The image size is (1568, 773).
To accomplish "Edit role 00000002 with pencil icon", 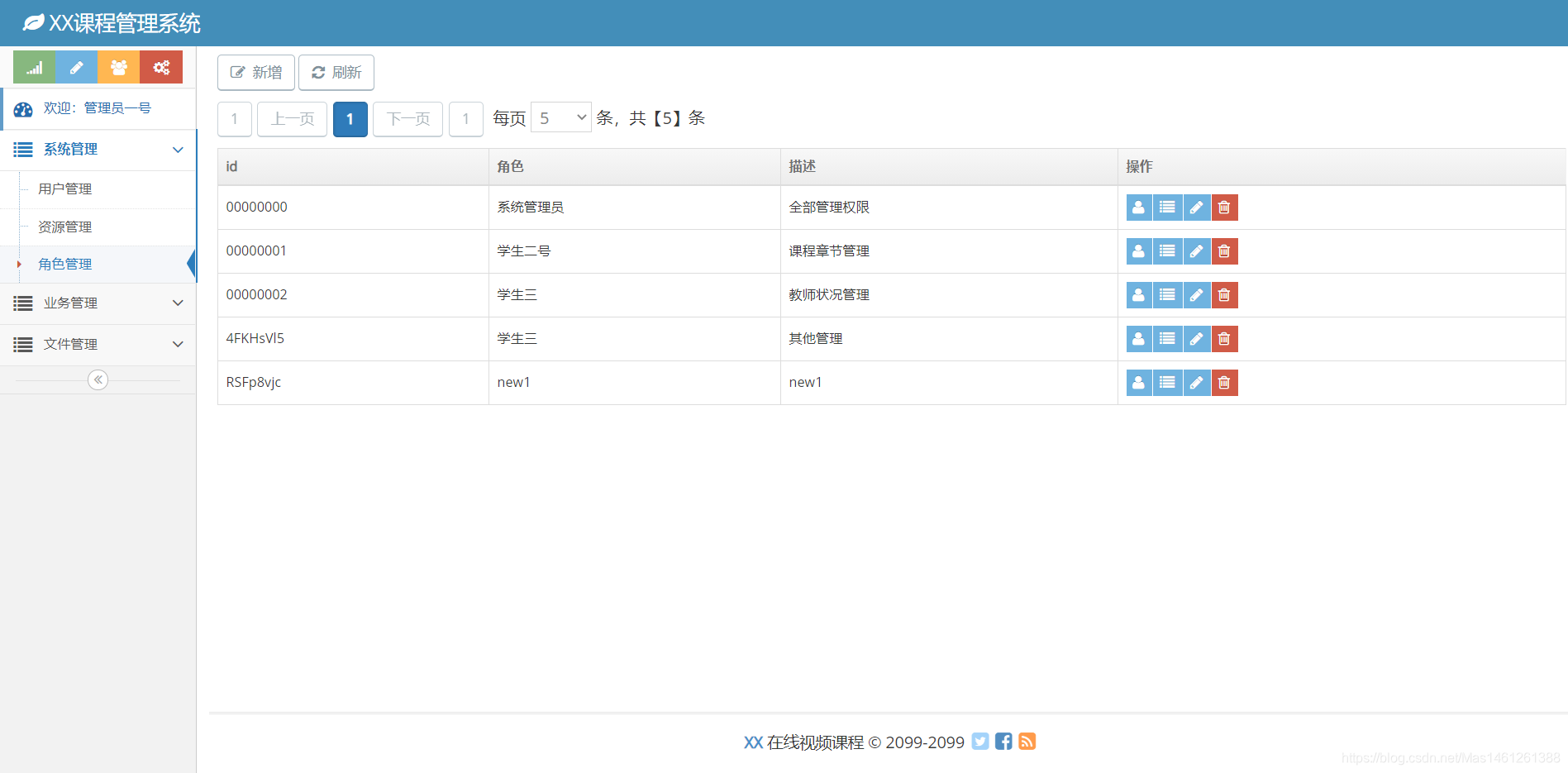I will click(1196, 295).
